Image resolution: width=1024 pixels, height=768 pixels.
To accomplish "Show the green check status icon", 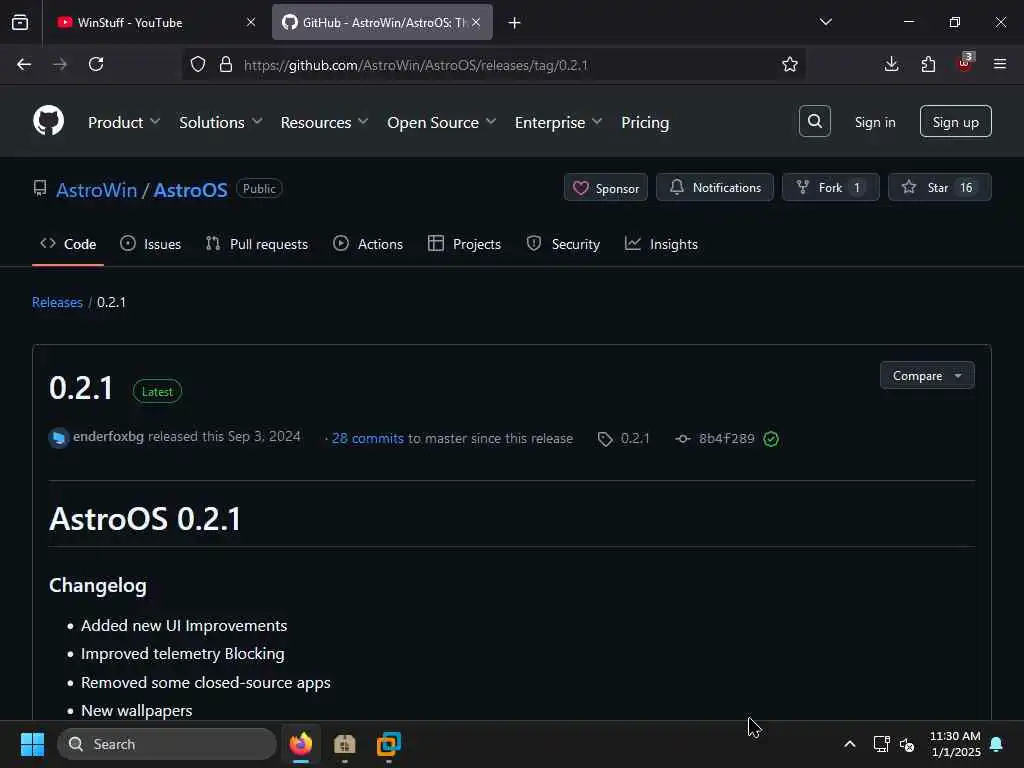I will (771, 439).
